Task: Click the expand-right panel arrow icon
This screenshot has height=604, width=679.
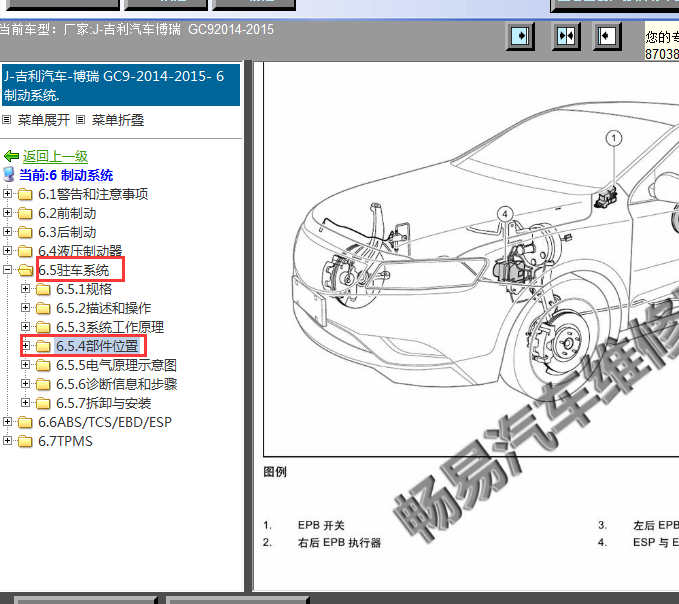Action: coord(520,36)
